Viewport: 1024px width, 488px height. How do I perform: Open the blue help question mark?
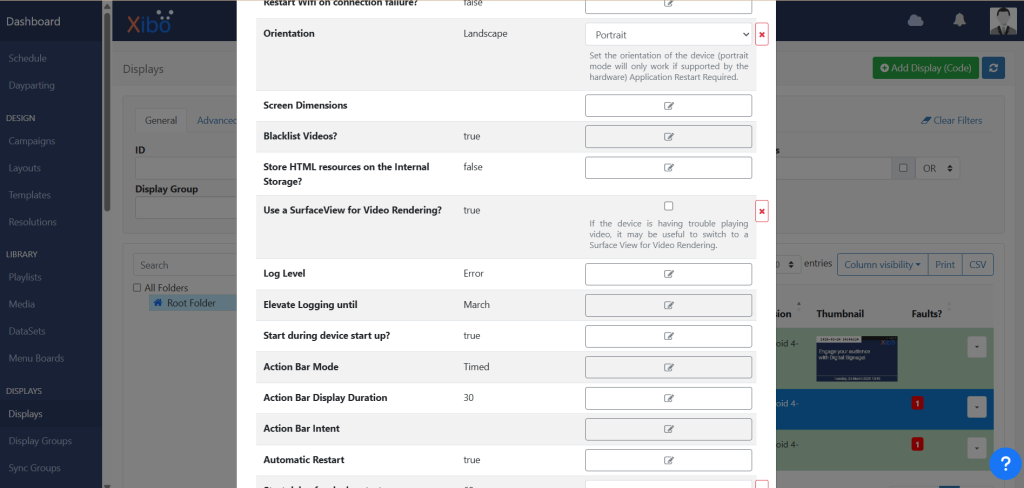pyautogui.click(x=1003, y=463)
